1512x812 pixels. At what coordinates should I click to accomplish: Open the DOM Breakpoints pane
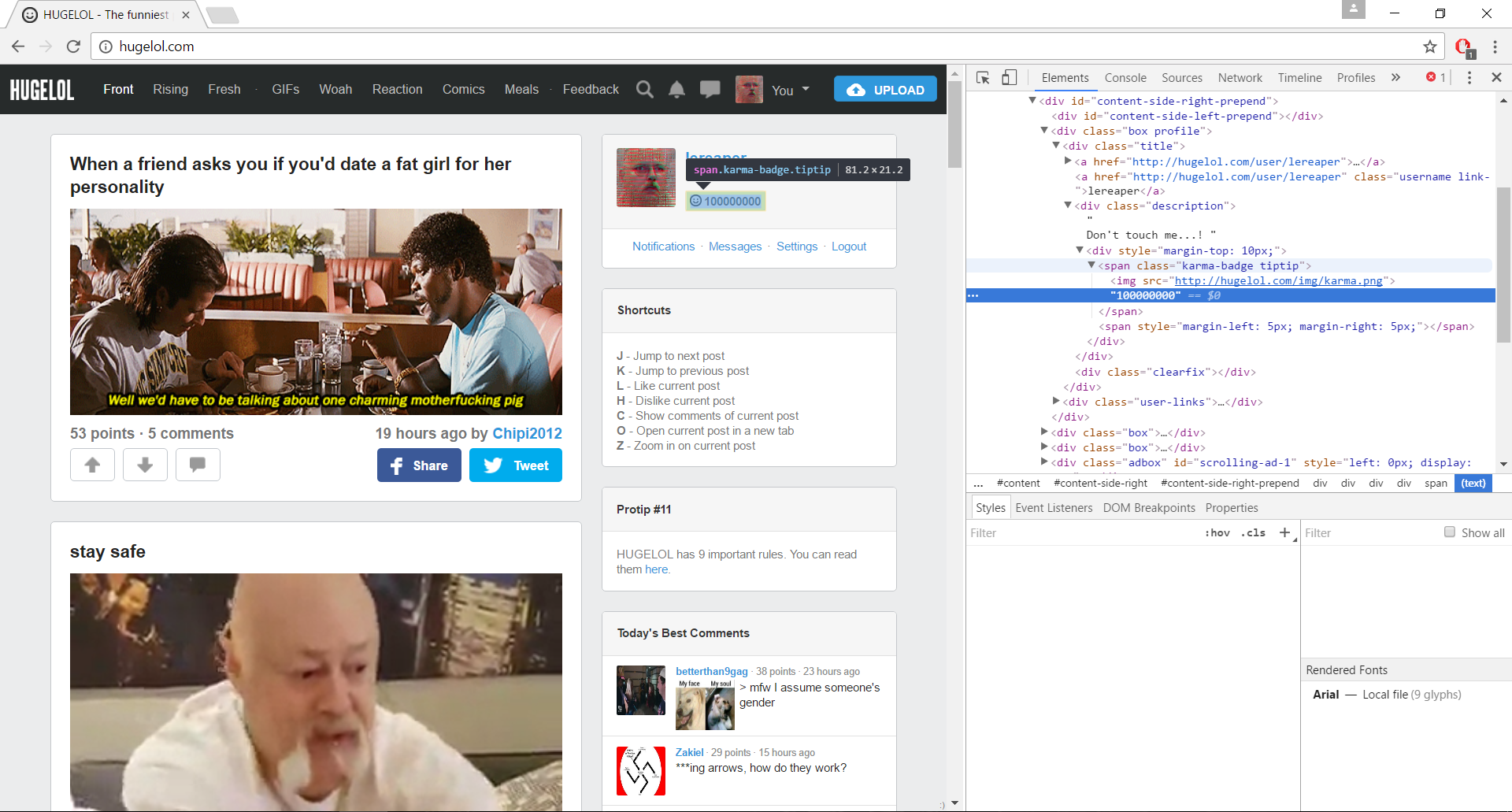click(1149, 508)
